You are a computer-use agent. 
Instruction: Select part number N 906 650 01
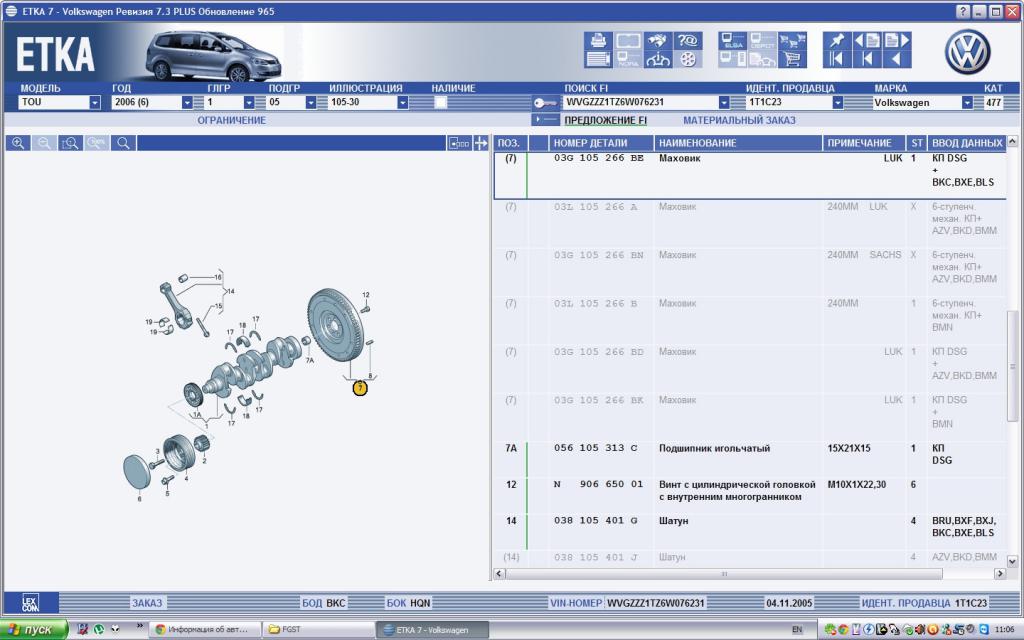tap(599, 485)
